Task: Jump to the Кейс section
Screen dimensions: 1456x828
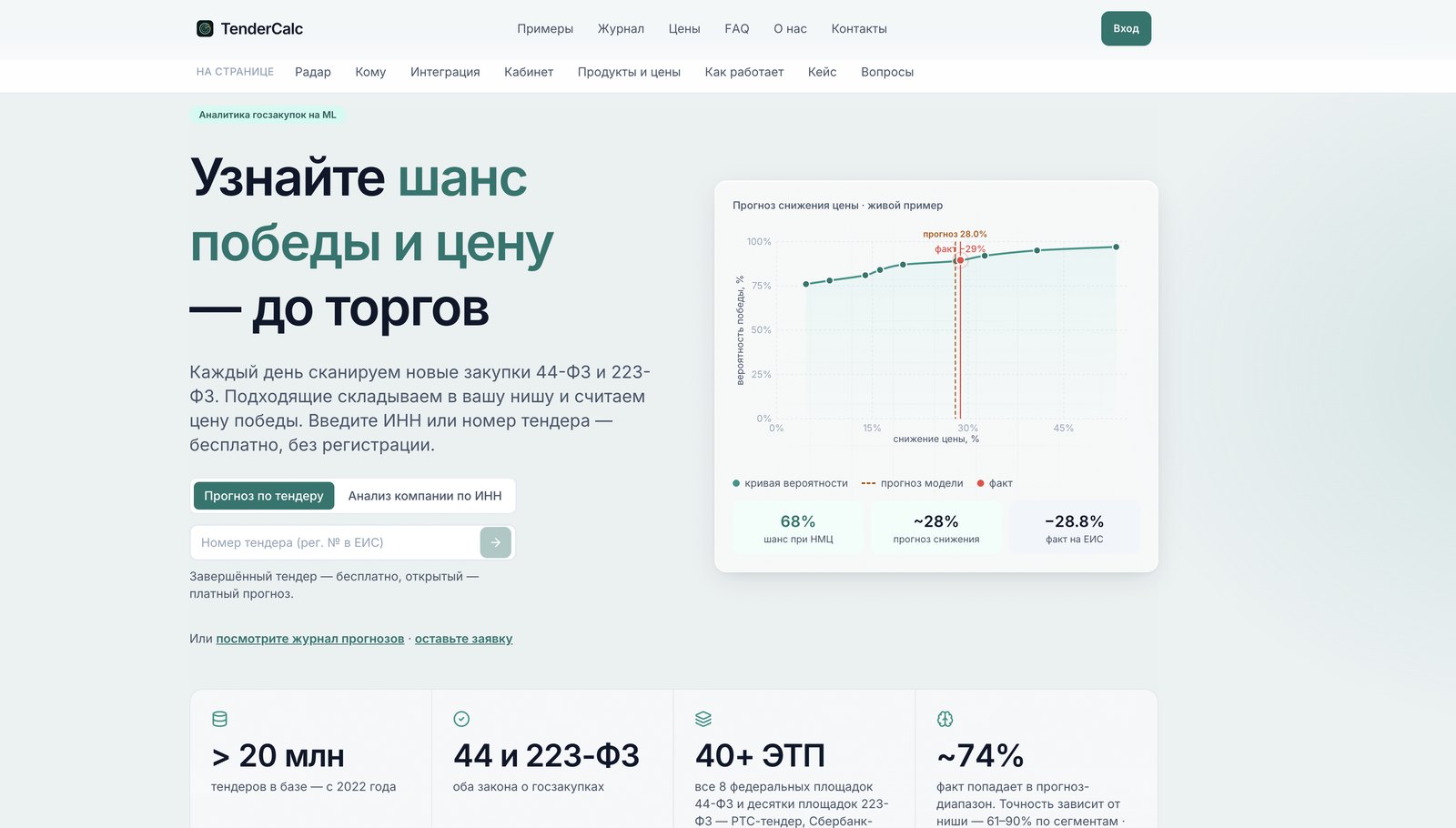Action: [822, 72]
